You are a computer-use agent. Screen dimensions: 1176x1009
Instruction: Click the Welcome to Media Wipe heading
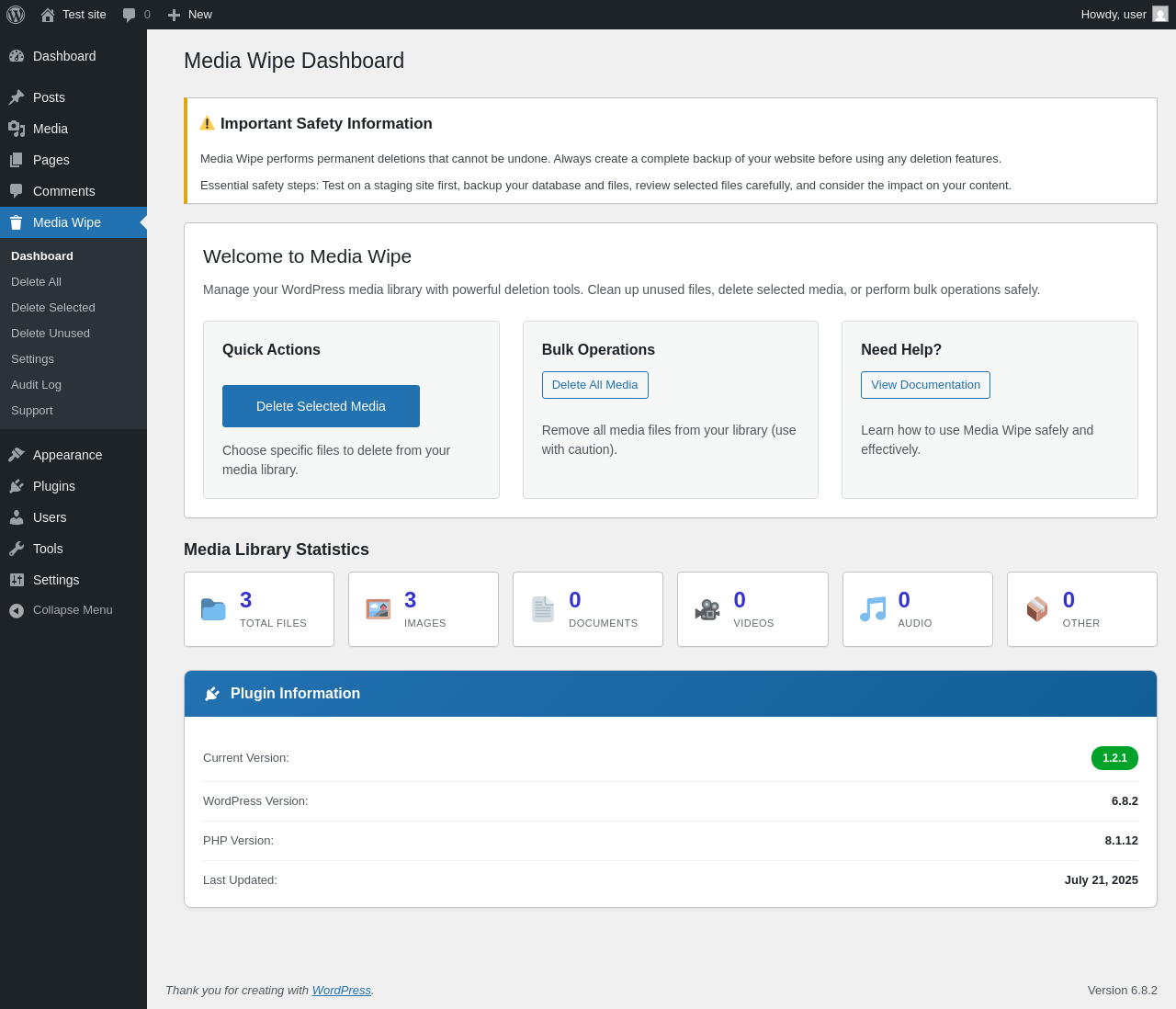[x=307, y=256]
